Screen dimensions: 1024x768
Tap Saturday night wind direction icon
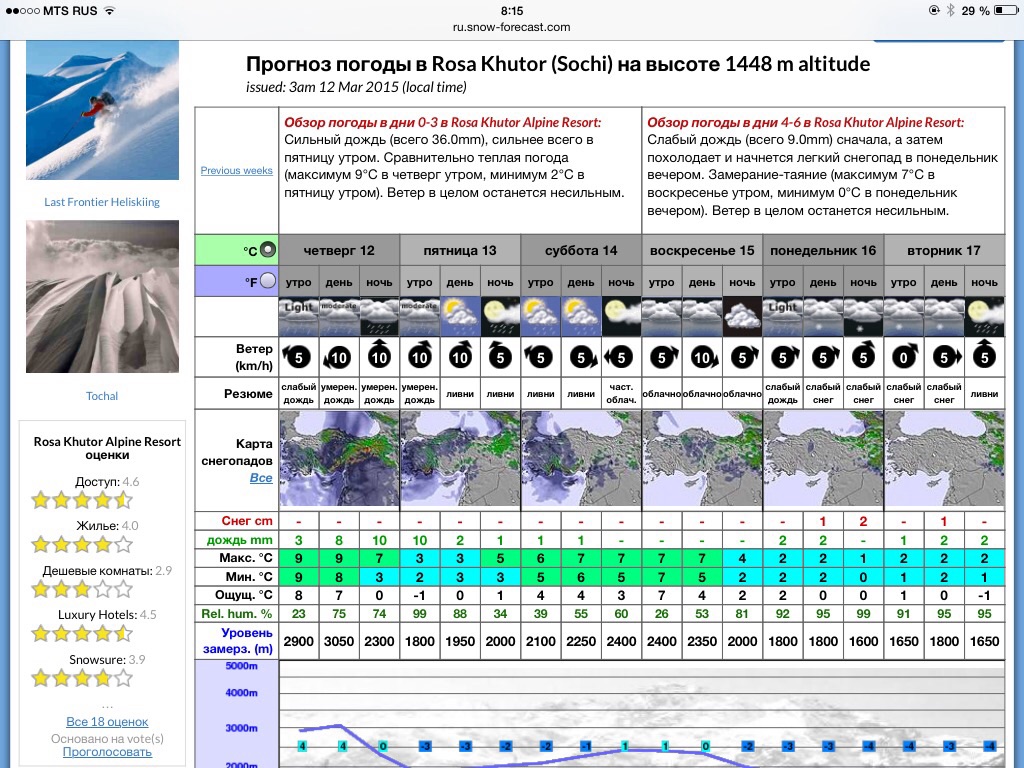pyautogui.click(x=620, y=357)
